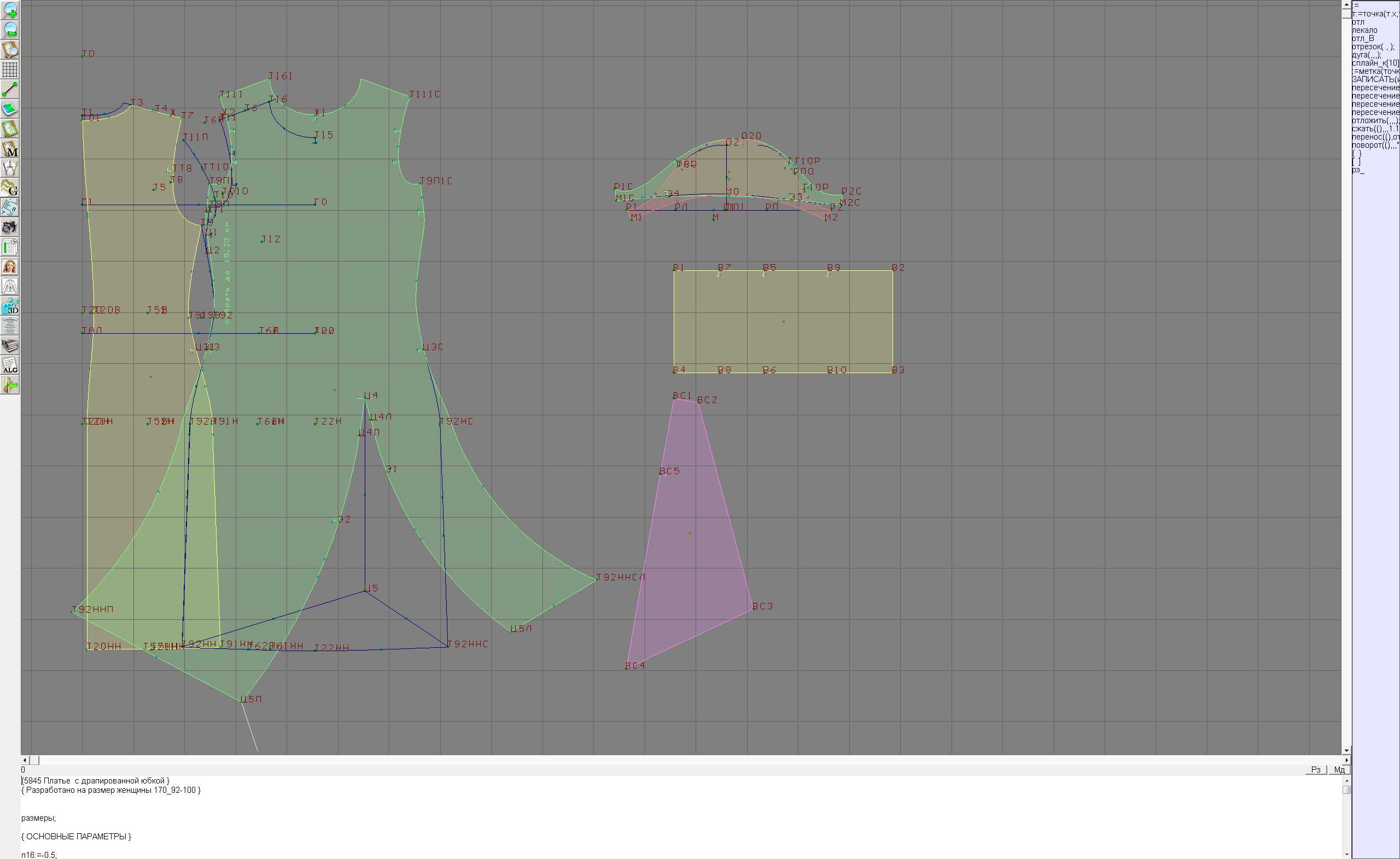Click the ALG algorithm sheet icon

click(x=10, y=365)
